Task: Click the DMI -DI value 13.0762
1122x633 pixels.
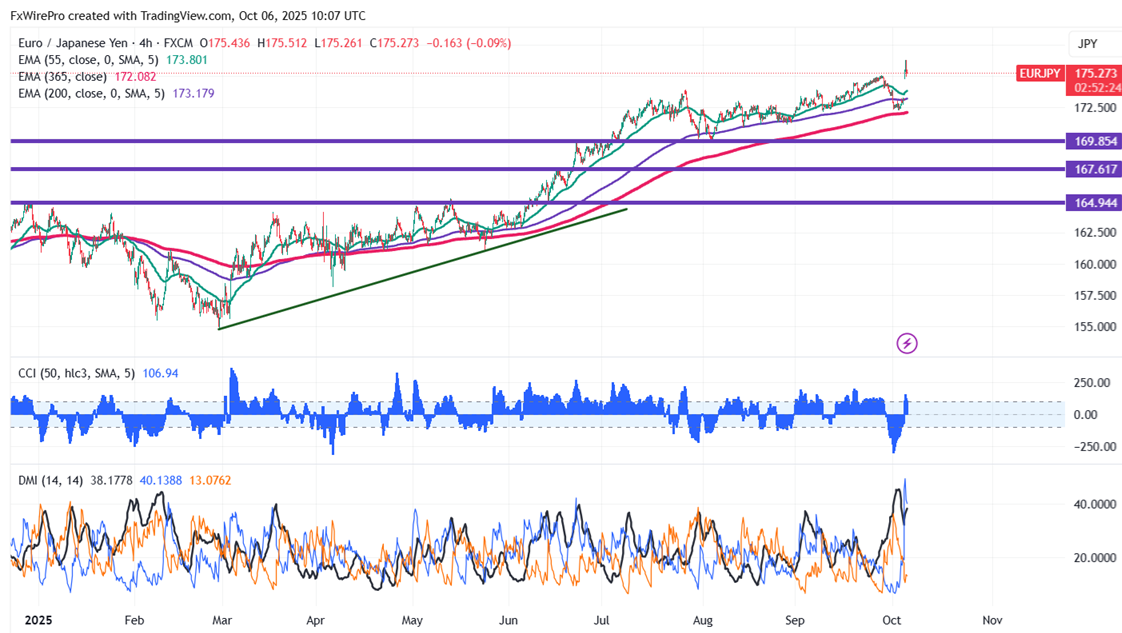Action: (210, 481)
